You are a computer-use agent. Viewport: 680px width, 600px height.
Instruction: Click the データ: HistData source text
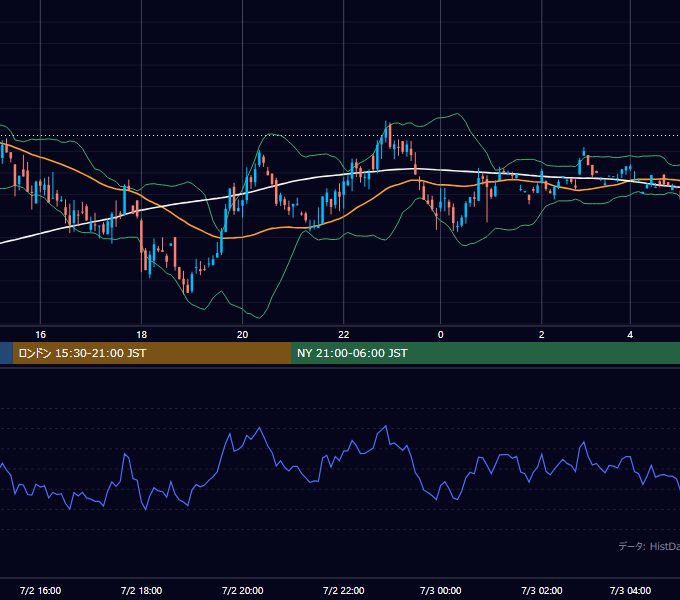649,546
